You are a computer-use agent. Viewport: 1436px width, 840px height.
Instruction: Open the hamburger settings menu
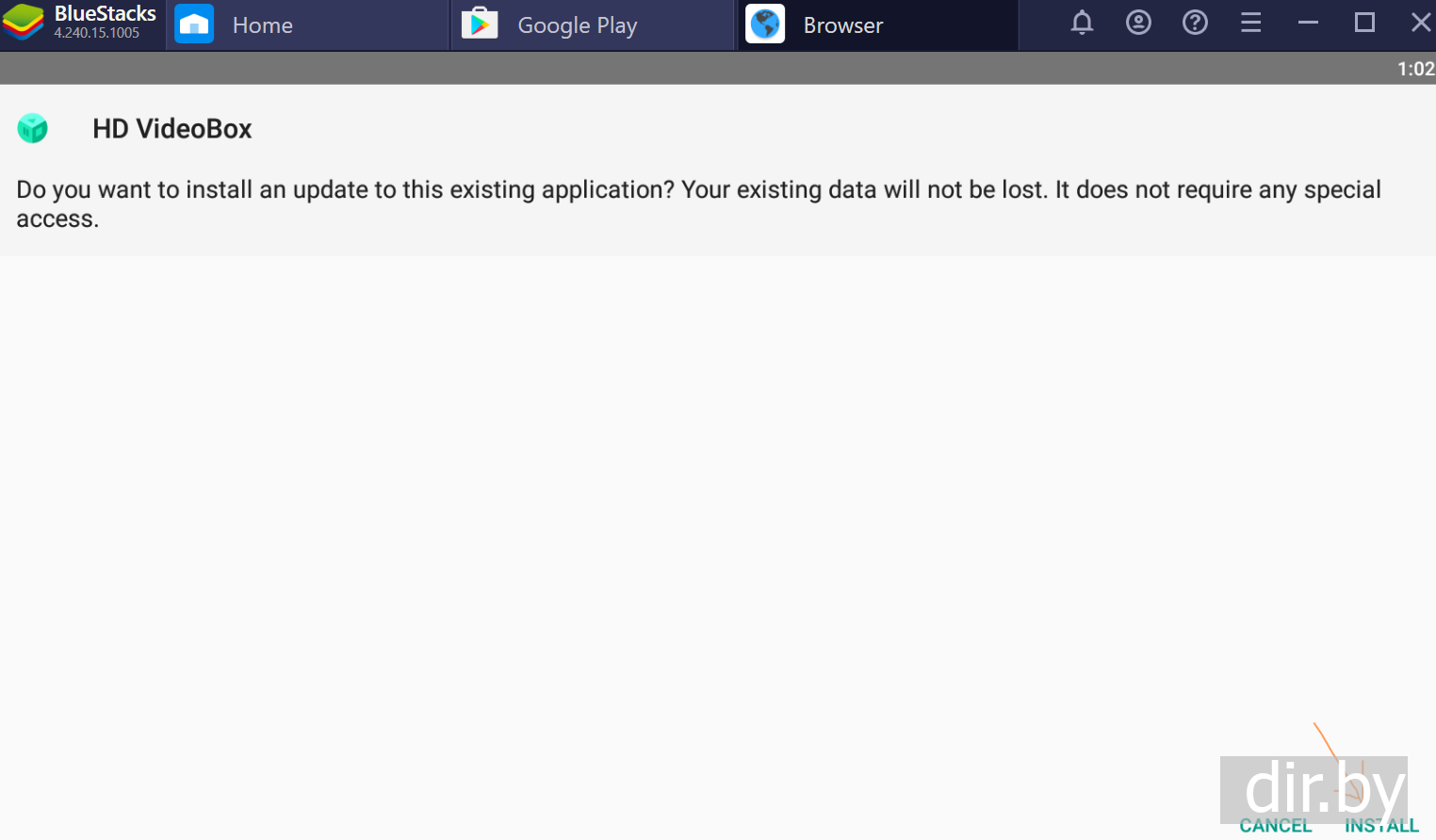coord(1250,23)
